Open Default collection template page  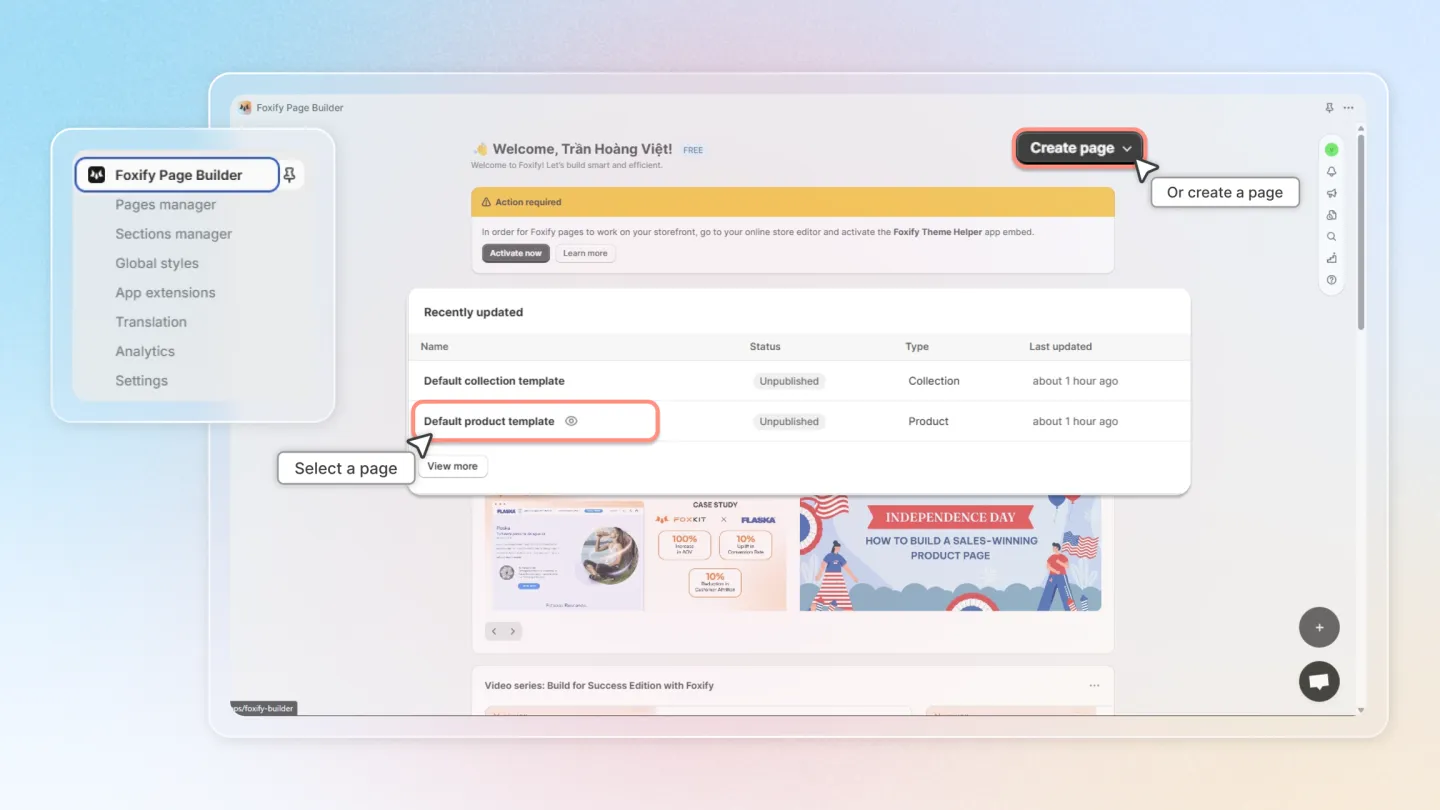click(494, 381)
